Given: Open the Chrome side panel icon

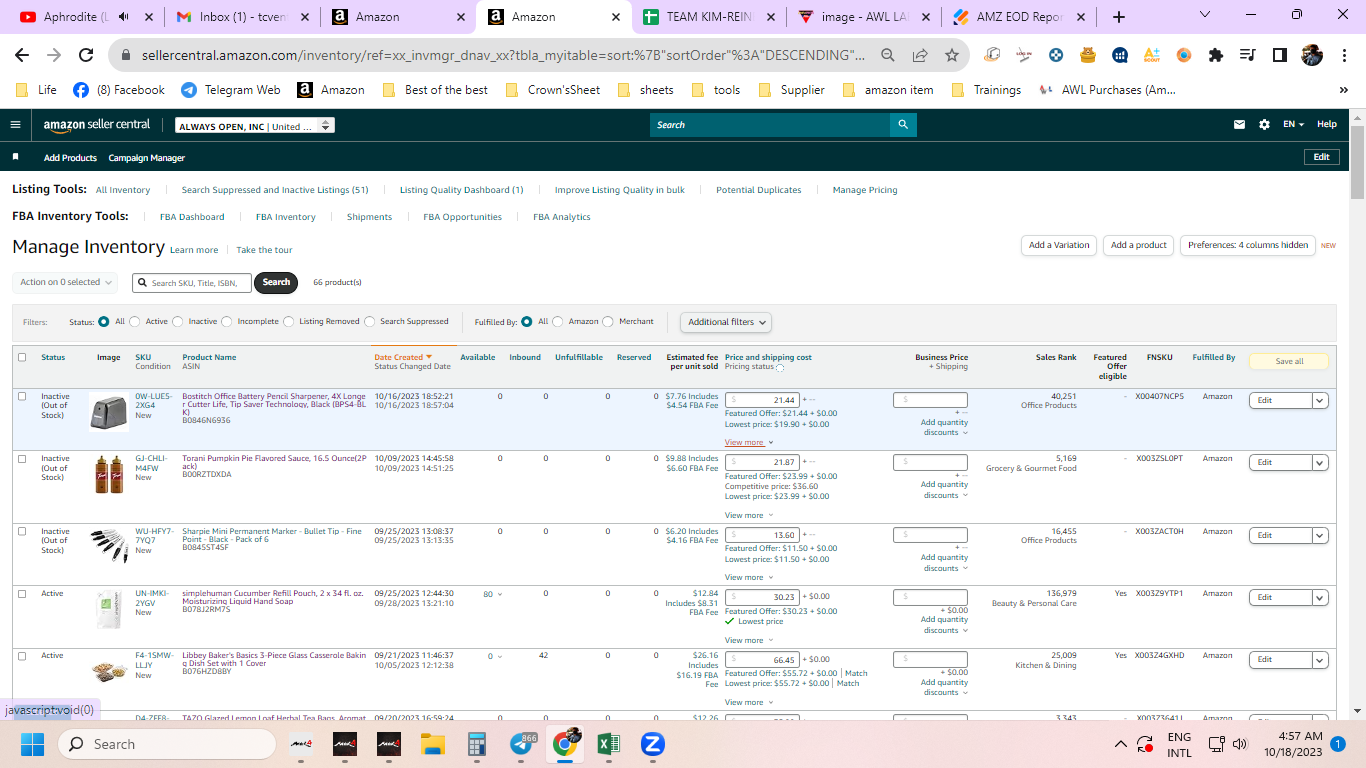Looking at the screenshot, I should 1279,56.
